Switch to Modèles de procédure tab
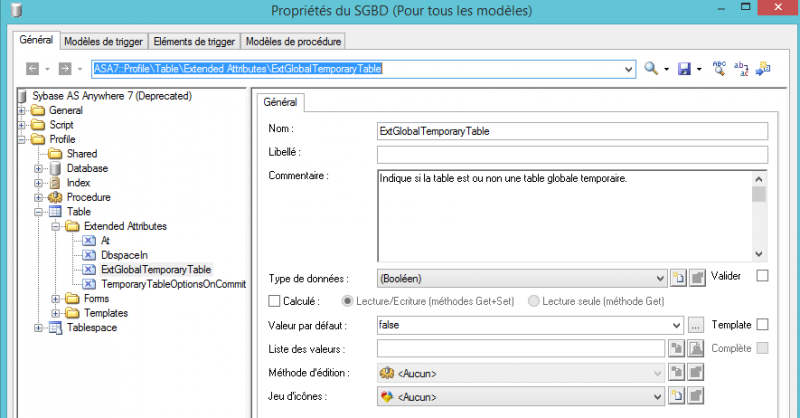This screenshot has width=800, height=418. tap(293, 41)
